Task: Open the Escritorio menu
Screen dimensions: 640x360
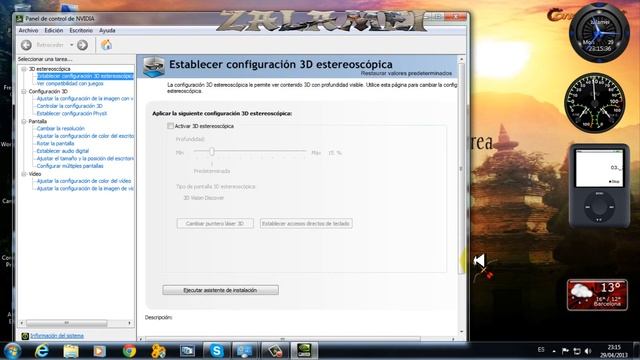Action: pos(81,31)
